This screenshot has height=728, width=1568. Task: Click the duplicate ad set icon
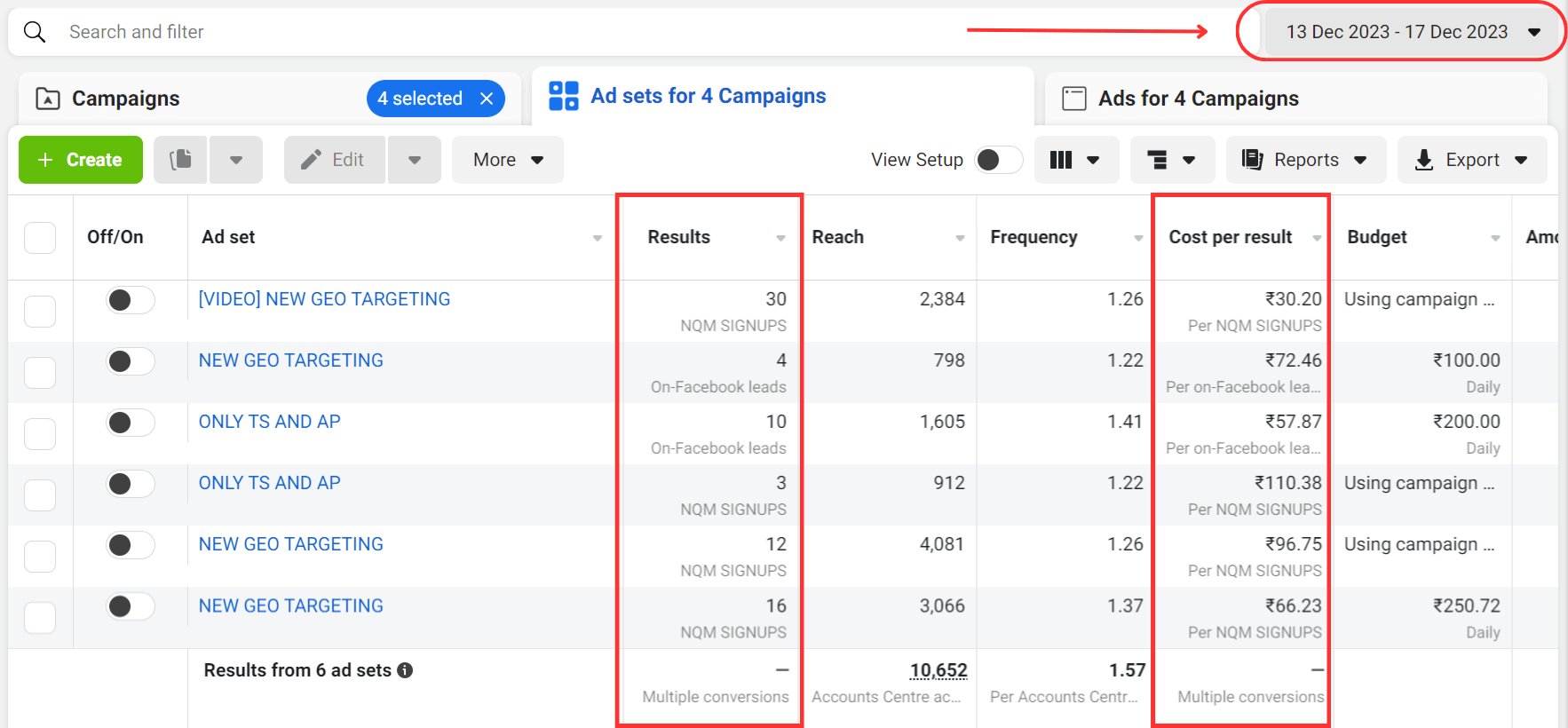[180, 160]
